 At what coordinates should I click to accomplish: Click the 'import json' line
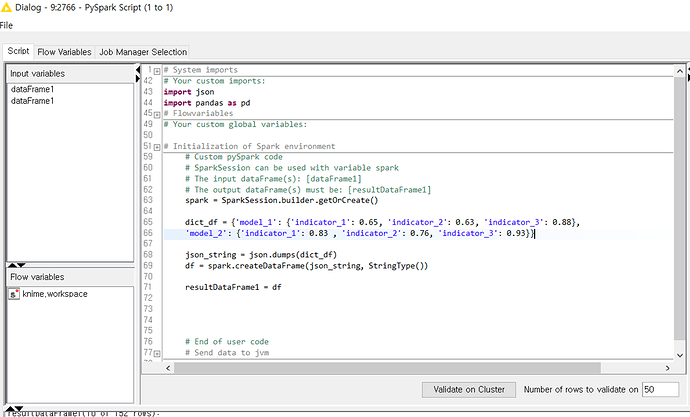coord(189,92)
